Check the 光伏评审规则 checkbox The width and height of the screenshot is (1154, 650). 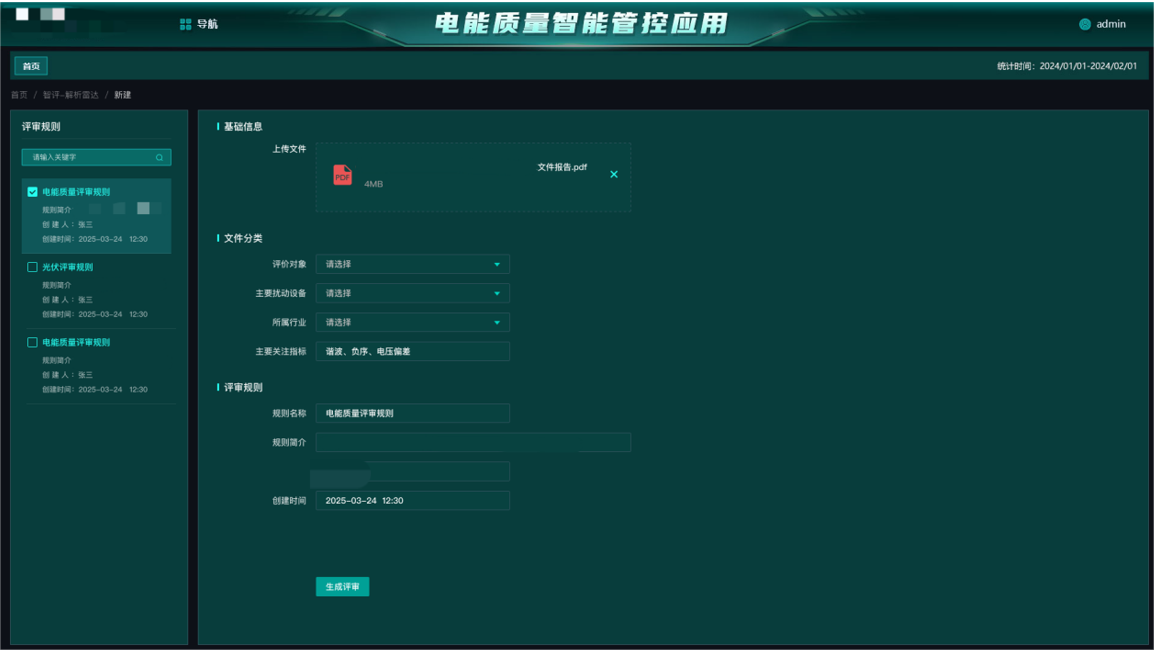(x=33, y=267)
